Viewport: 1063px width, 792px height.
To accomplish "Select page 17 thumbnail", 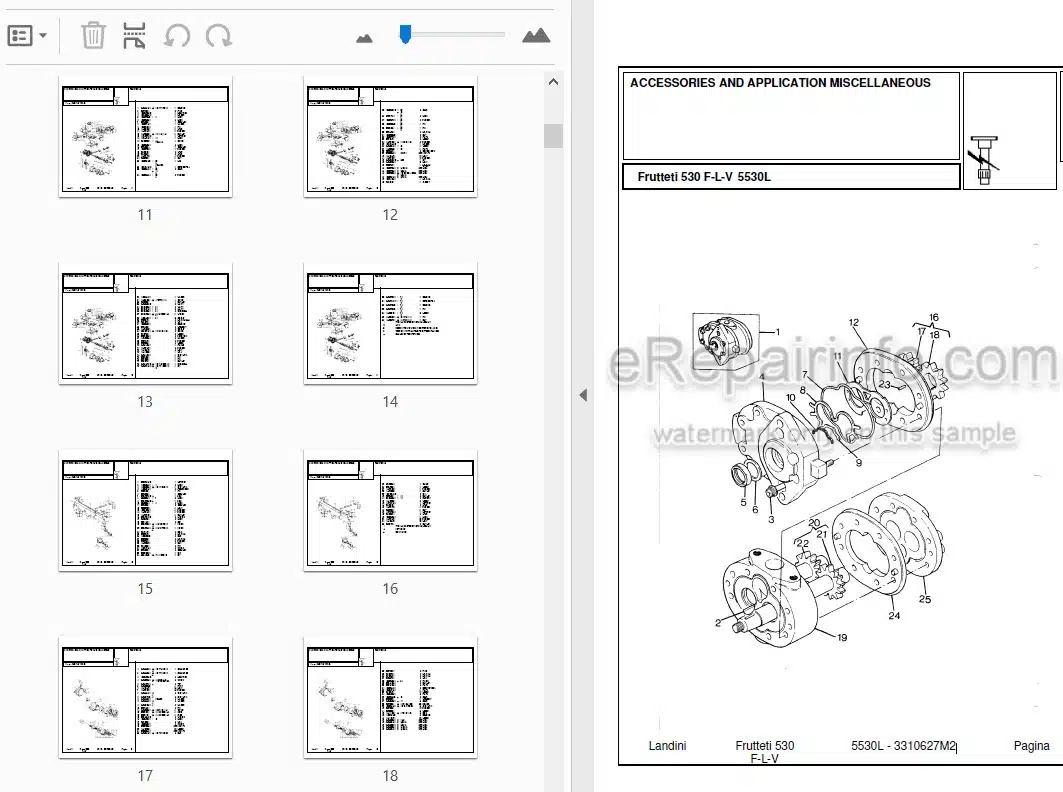I will coord(146,699).
